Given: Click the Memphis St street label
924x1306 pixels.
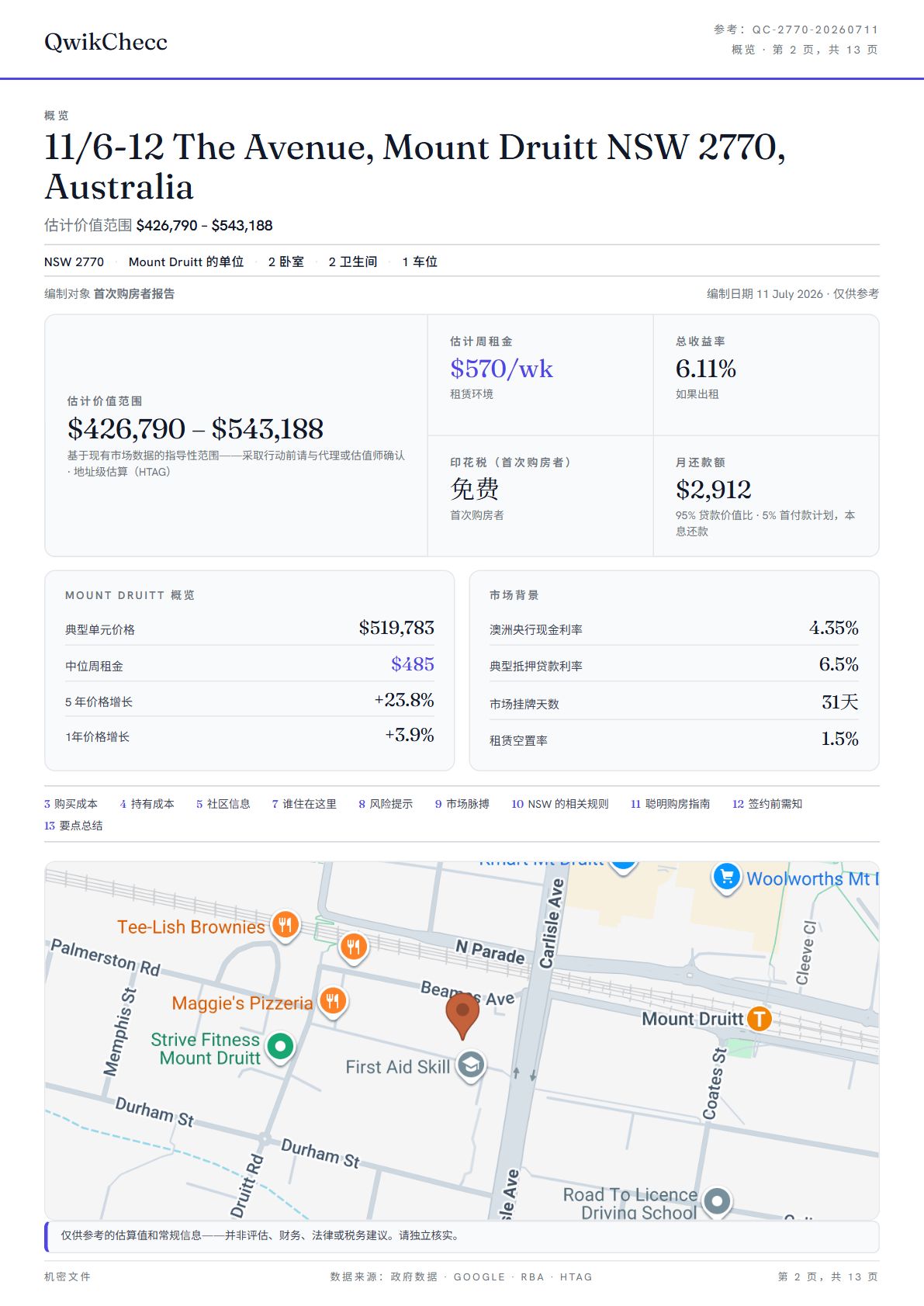Looking at the screenshot, I should [119, 1031].
